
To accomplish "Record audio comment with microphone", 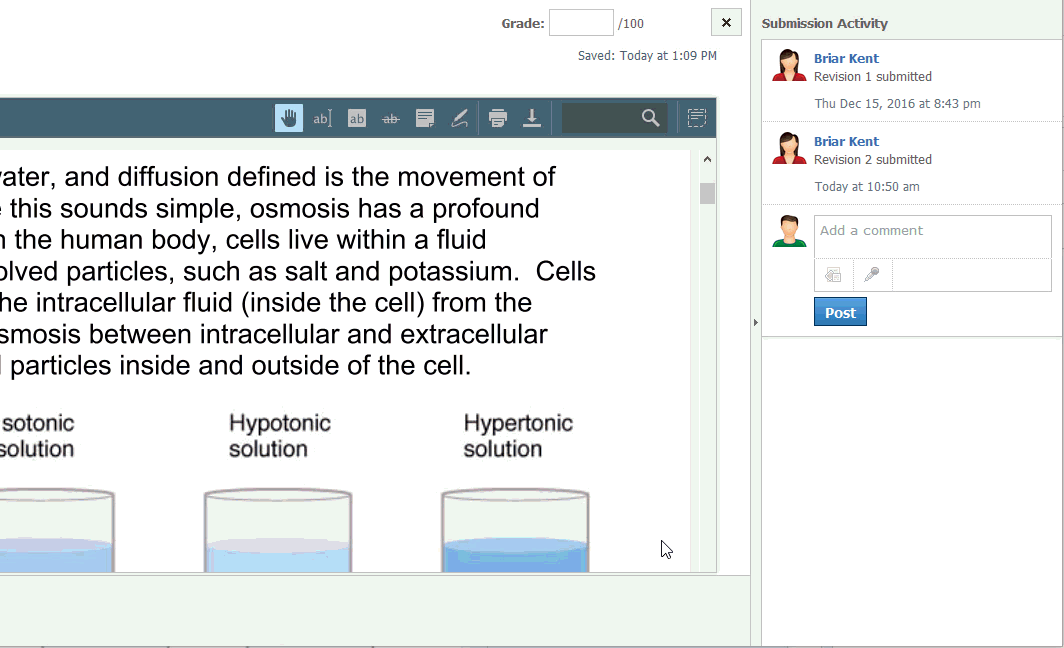I will pyautogui.click(x=872, y=275).
